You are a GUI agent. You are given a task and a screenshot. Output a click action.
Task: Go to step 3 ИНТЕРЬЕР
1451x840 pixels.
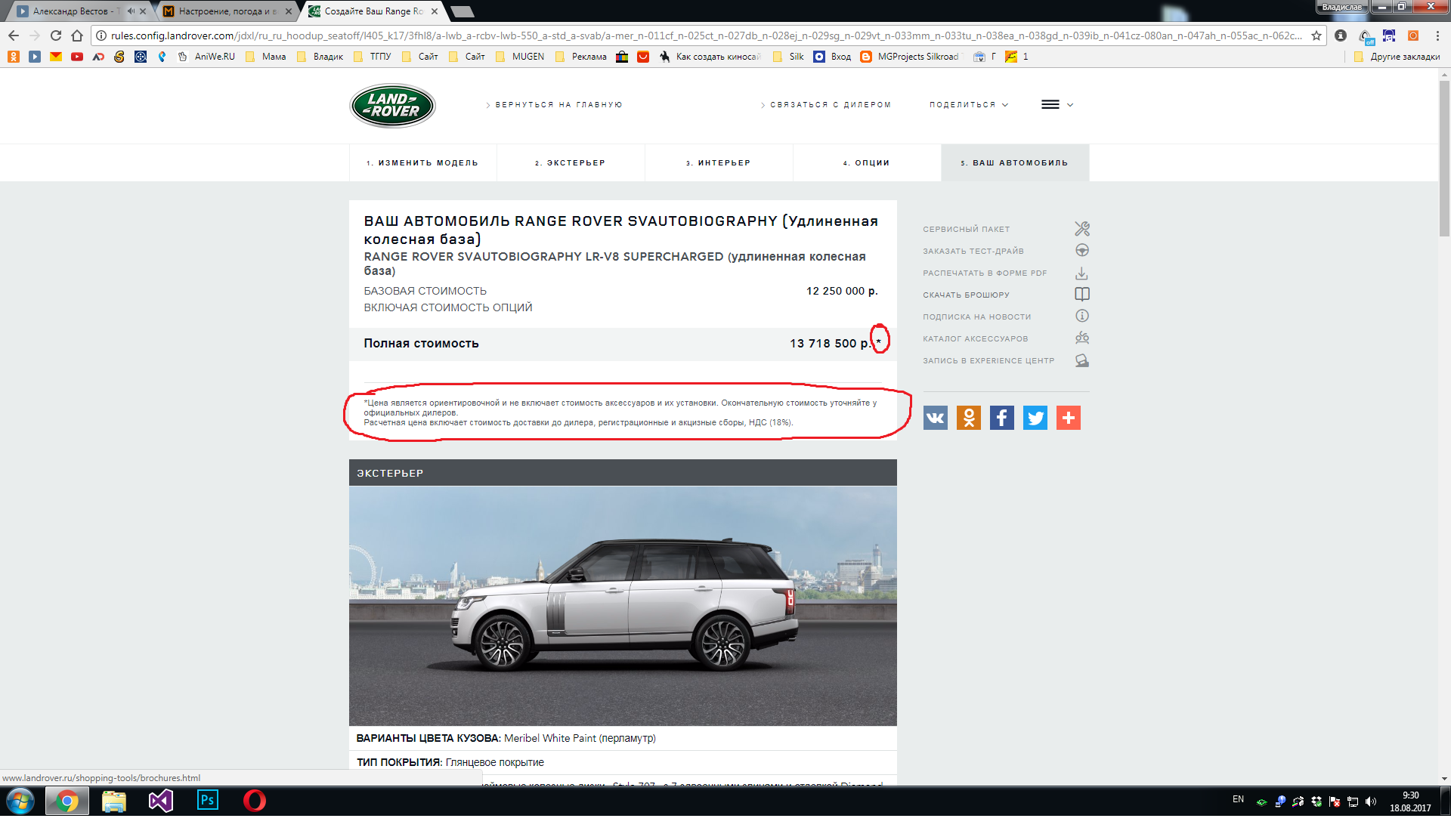tap(719, 162)
